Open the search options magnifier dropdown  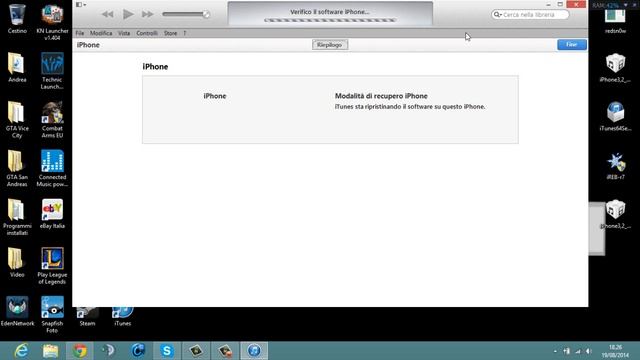(x=498, y=15)
